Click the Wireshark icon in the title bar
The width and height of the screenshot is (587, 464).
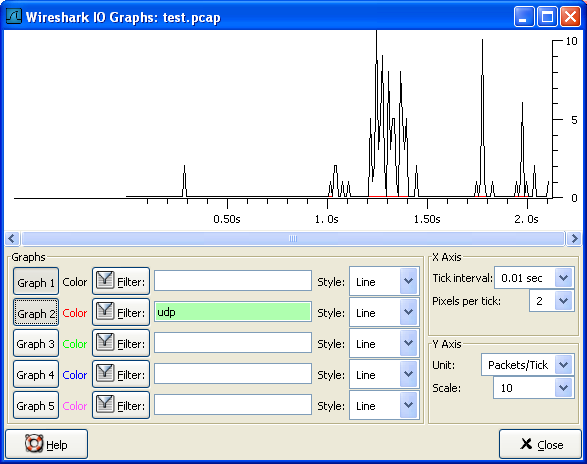[14, 16]
